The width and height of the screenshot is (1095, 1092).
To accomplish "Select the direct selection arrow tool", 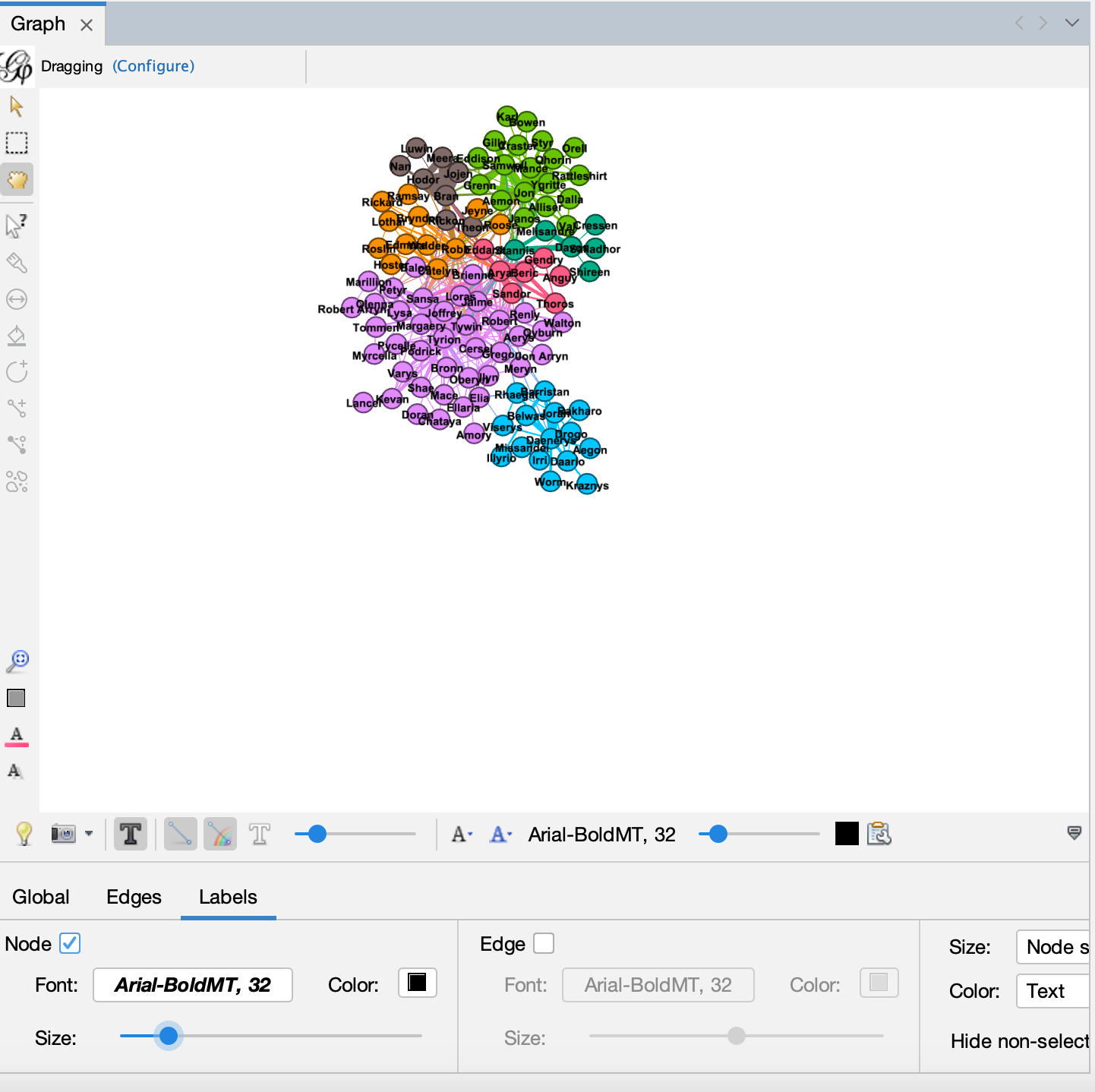I will point(16,106).
